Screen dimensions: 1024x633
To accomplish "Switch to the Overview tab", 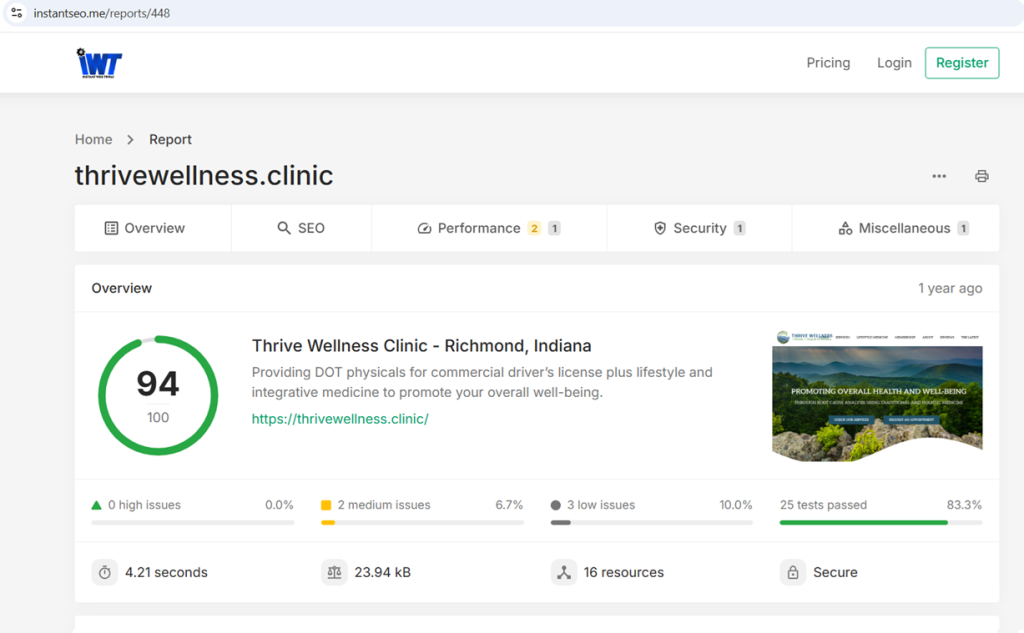I will tap(145, 228).
